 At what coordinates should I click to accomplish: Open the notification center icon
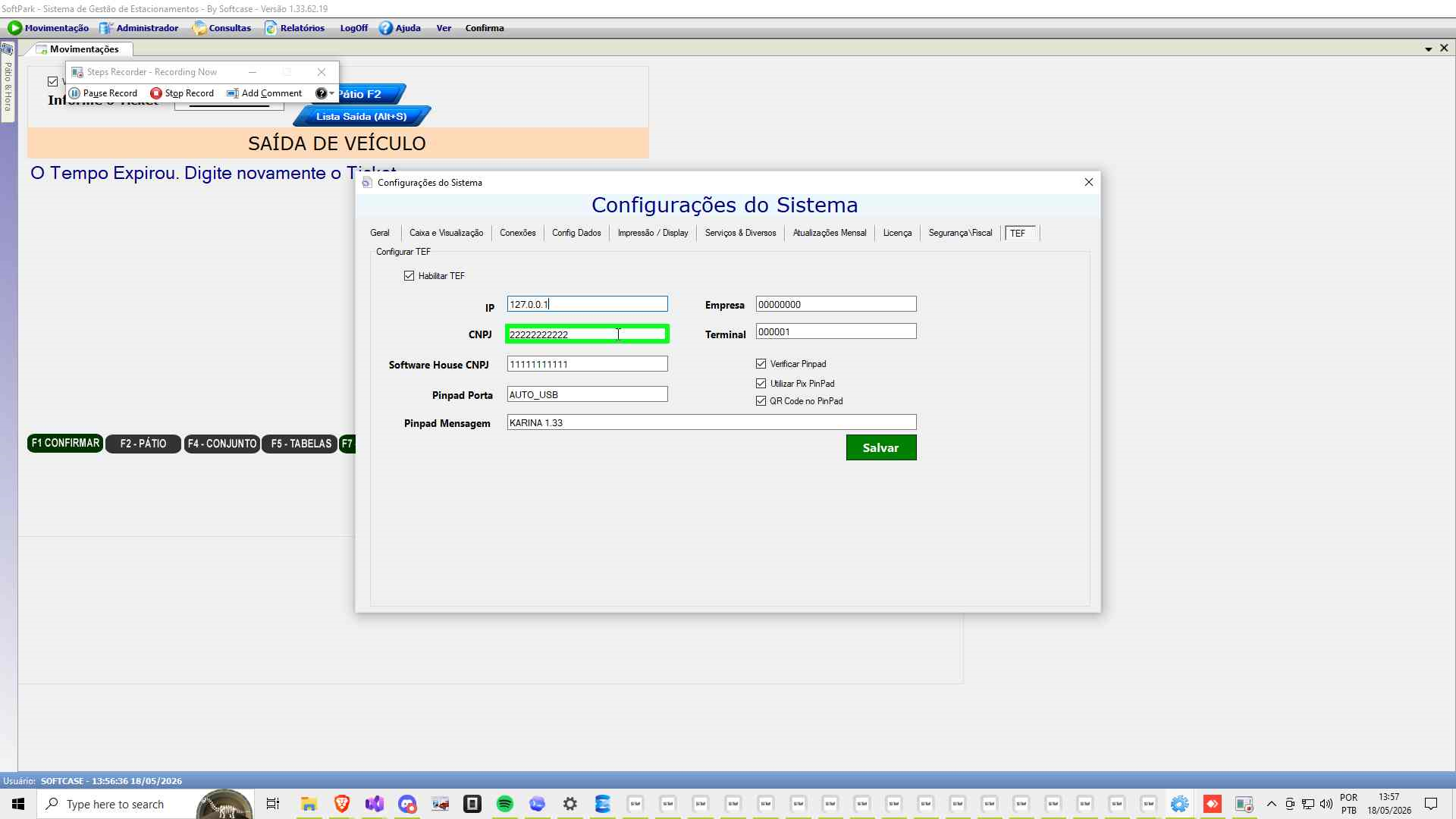click(x=1431, y=804)
